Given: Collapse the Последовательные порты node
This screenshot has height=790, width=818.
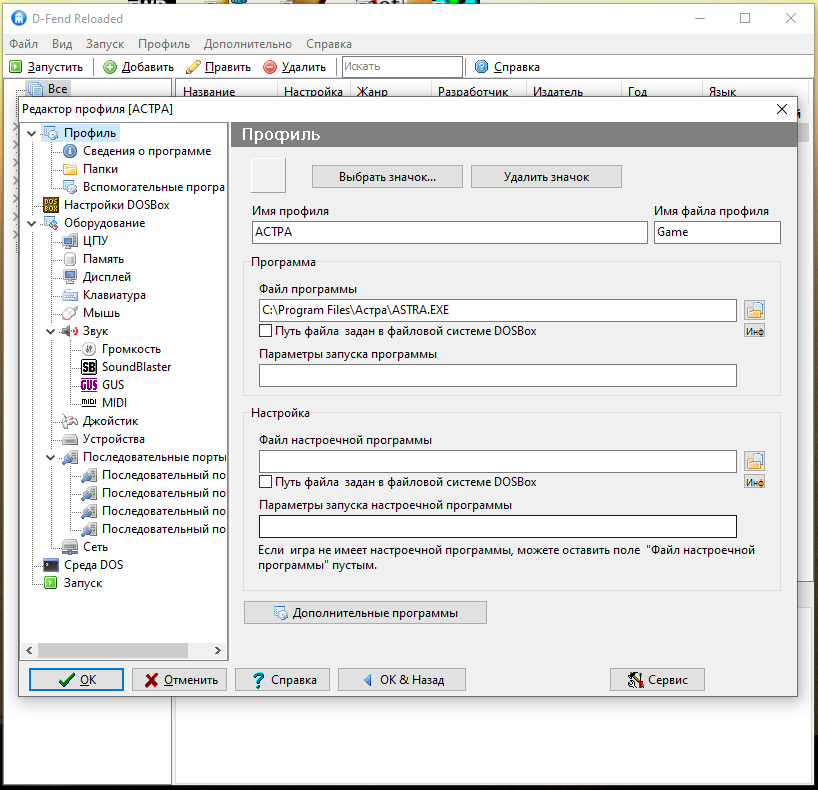Looking at the screenshot, I should (51, 457).
